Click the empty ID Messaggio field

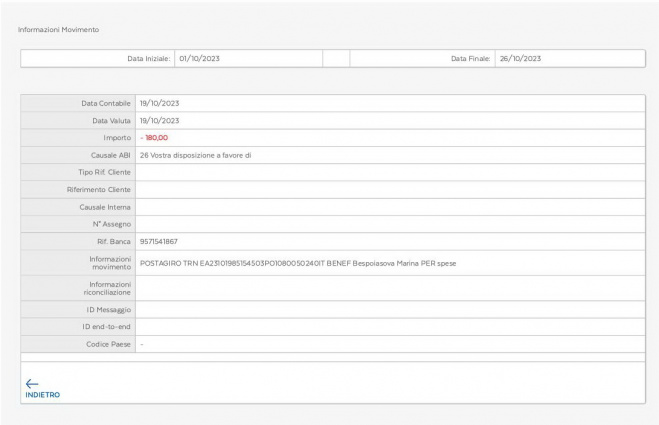[x=390, y=311]
